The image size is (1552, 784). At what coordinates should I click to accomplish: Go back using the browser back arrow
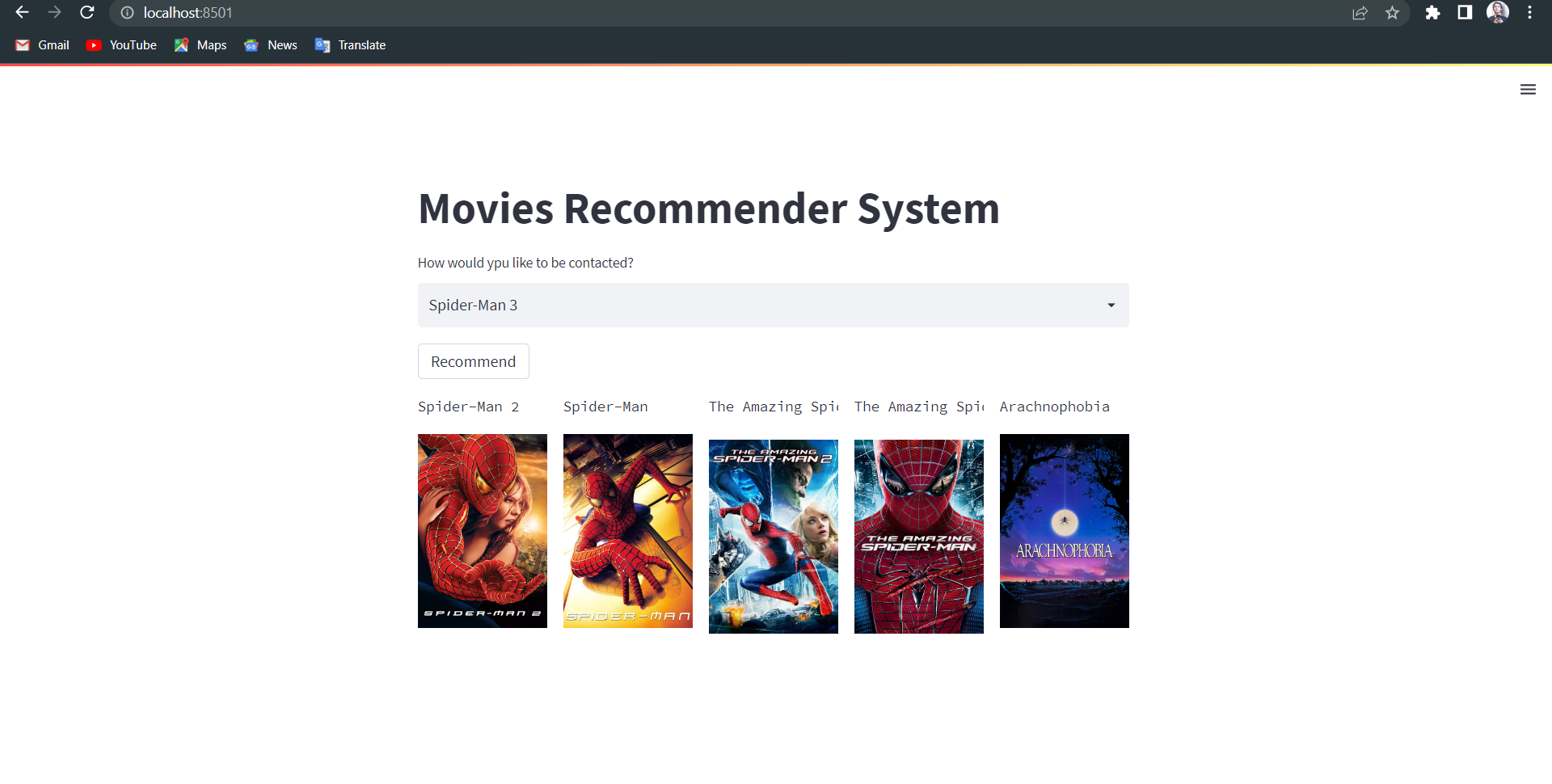[x=22, y=13]
